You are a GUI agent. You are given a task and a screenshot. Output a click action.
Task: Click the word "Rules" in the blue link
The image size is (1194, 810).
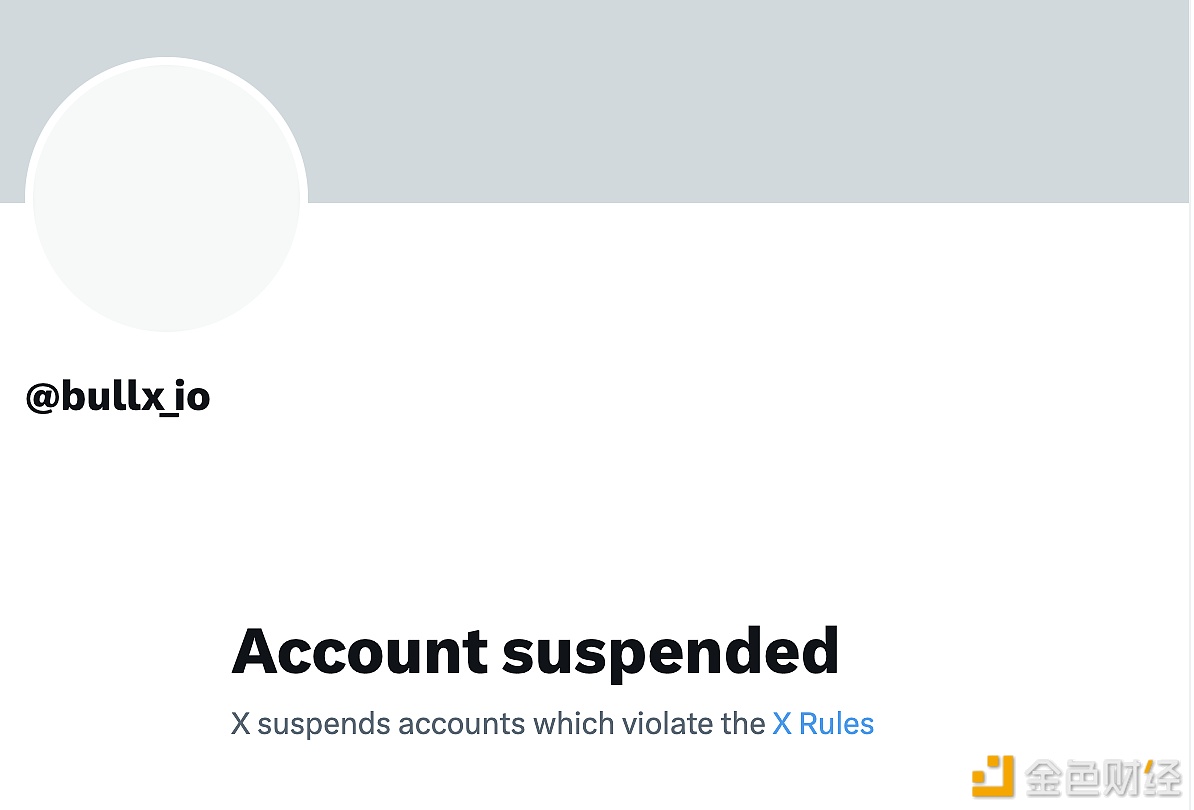(836, 723)
